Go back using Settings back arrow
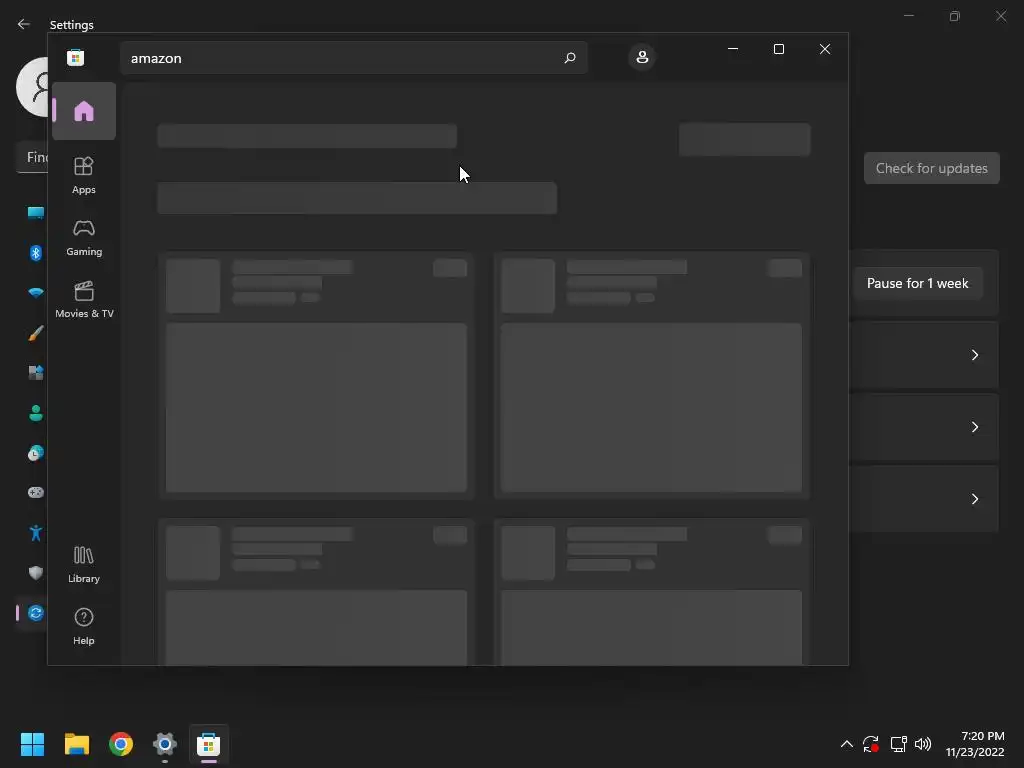This screenshot has height=768, width=1024. click(x=24, y=24)
